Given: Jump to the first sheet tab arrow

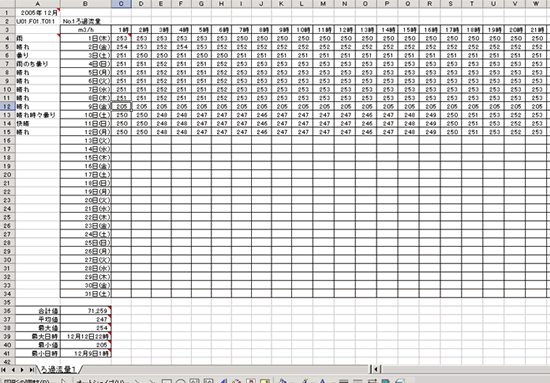Looking at the screenshot, I should [4, 370].
